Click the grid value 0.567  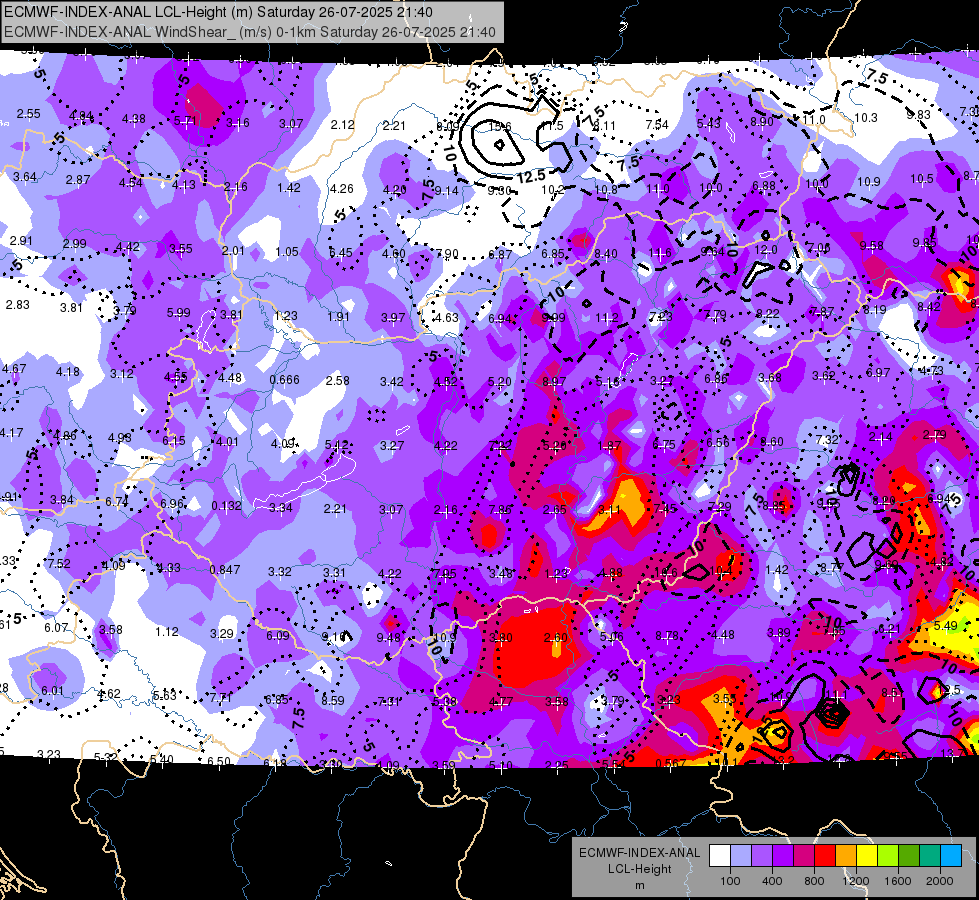coord(671,763)
